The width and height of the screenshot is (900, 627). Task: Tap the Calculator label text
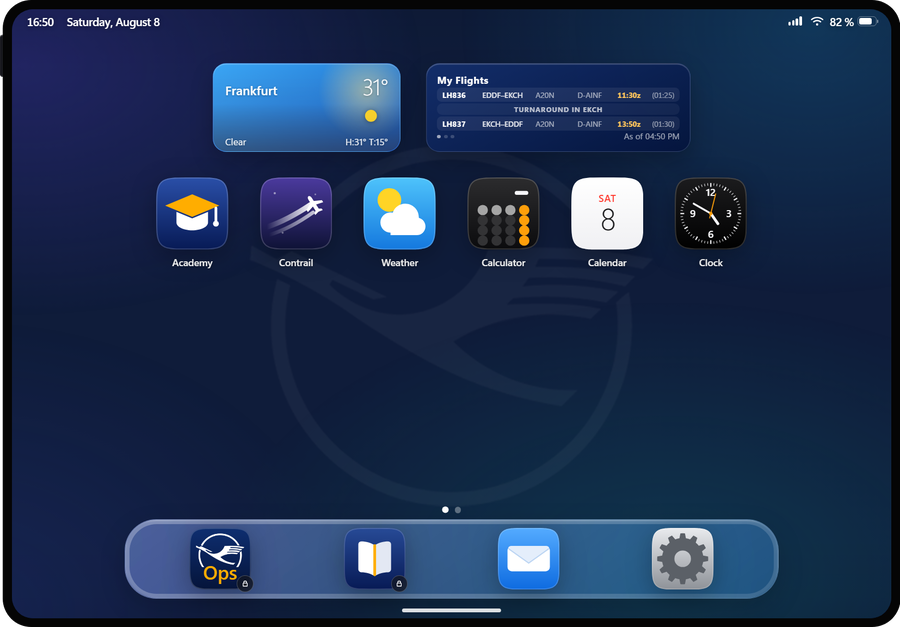[503, 263]
